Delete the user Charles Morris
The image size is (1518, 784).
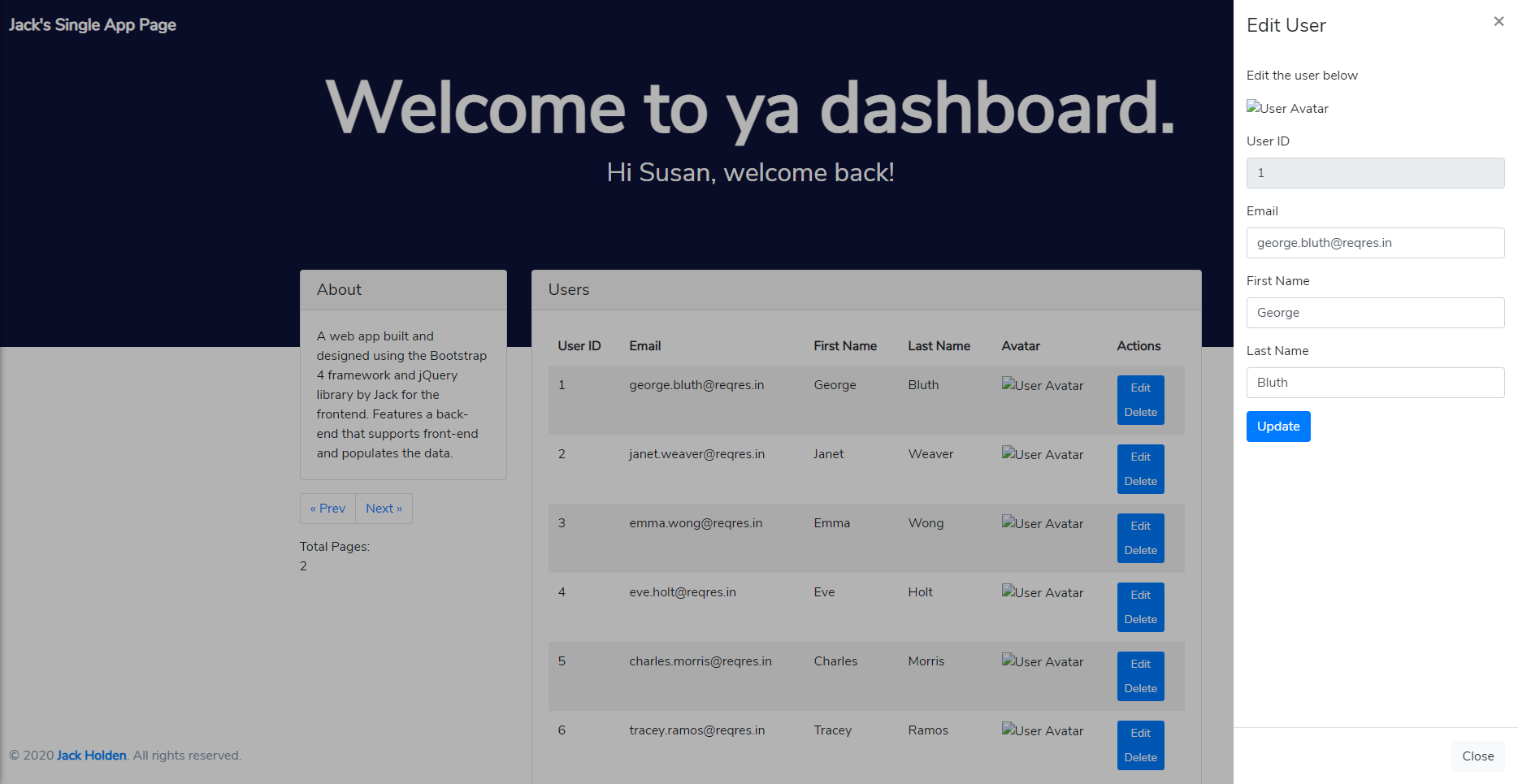(x=1140, y=687)
